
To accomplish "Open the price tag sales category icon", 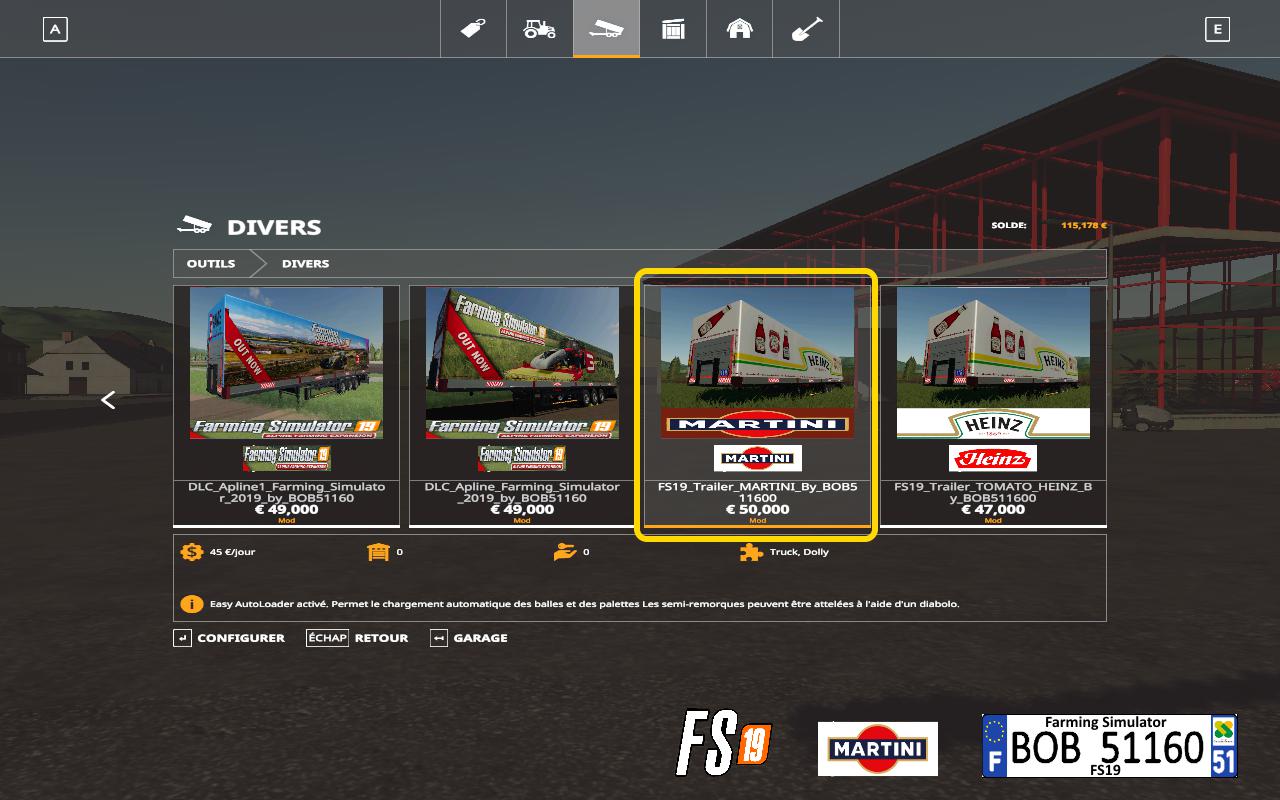I will (x=473, y=29).
